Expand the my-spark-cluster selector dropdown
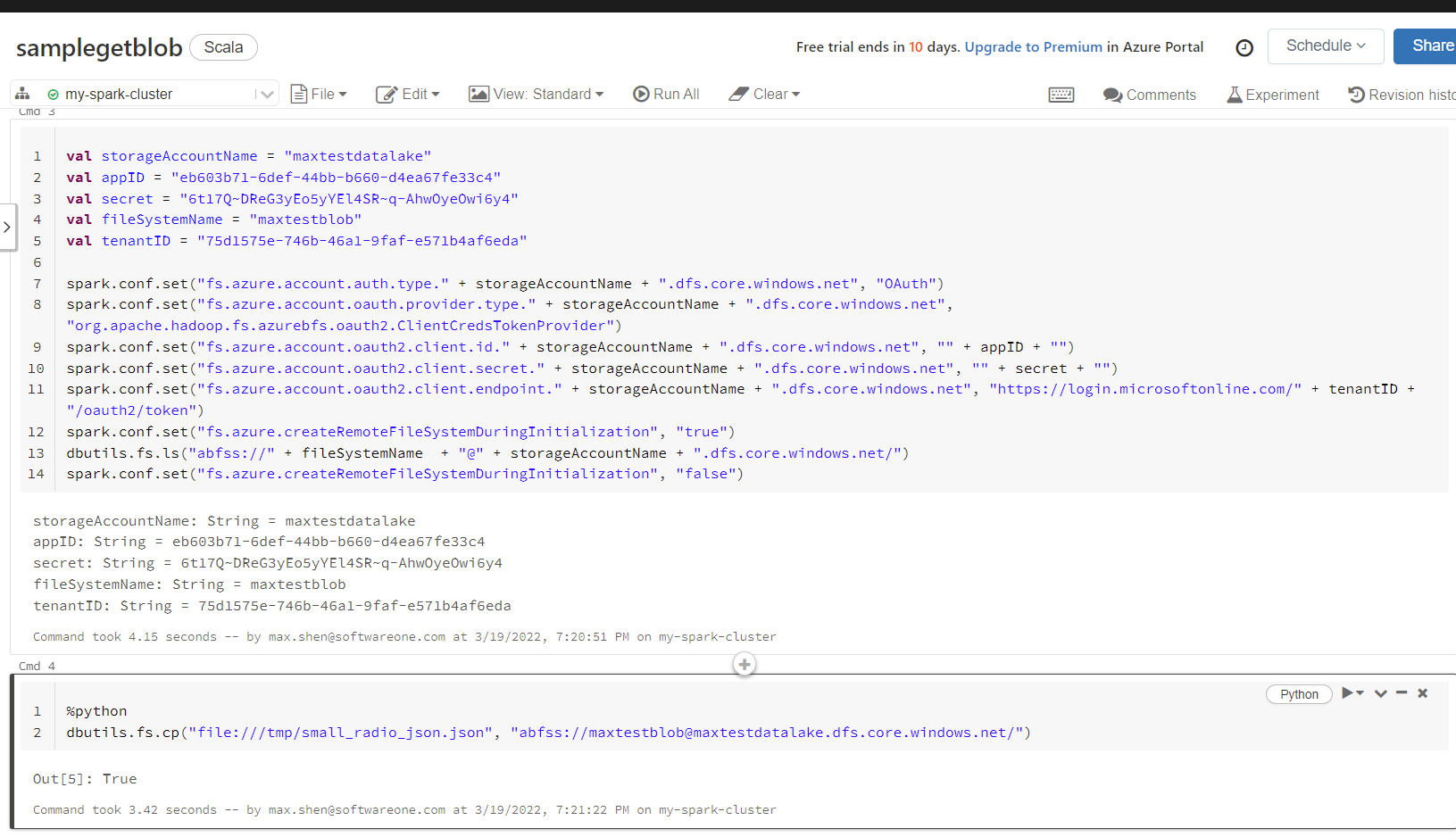This screenshot has height=837, width=1456. pyautogui.click(x=266, y=93)
